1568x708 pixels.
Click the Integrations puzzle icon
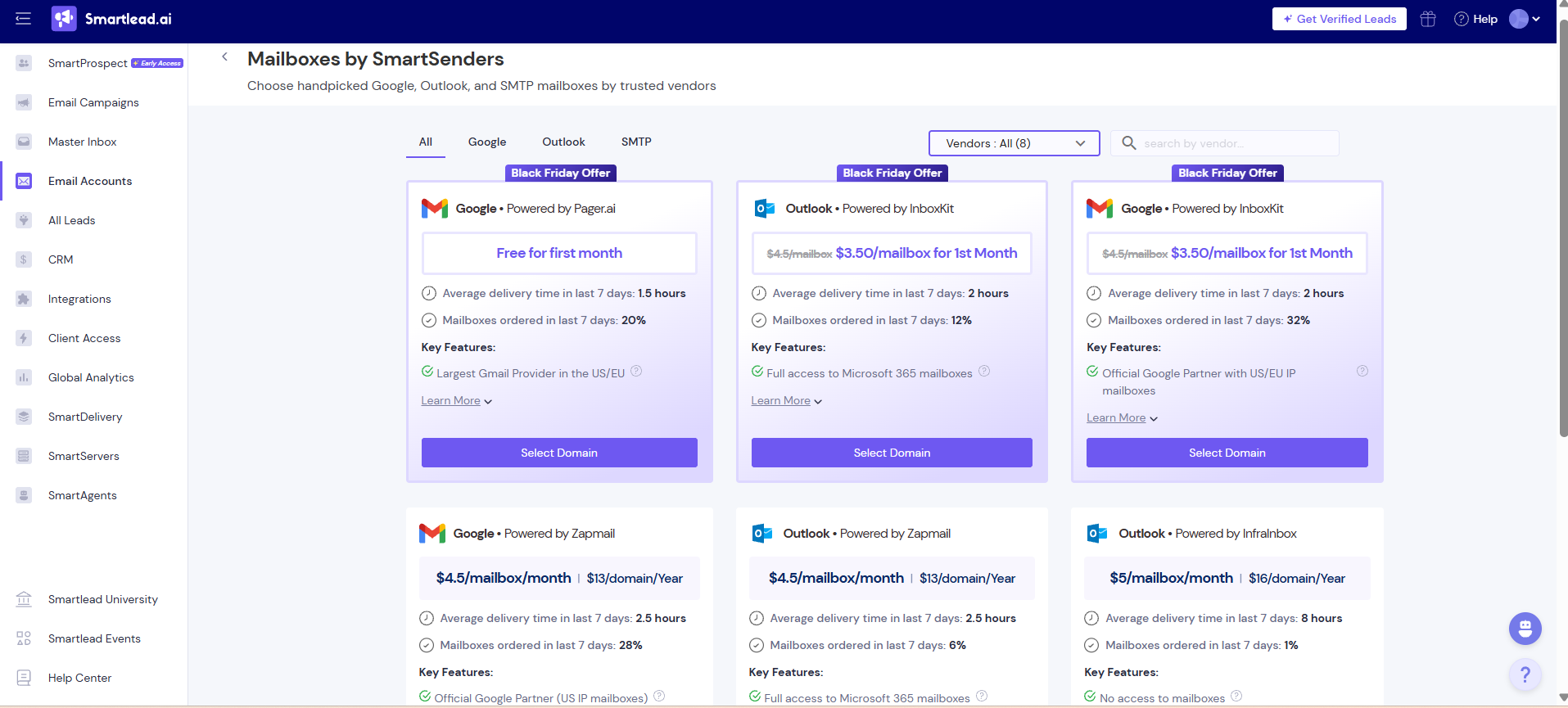[24, 299]
